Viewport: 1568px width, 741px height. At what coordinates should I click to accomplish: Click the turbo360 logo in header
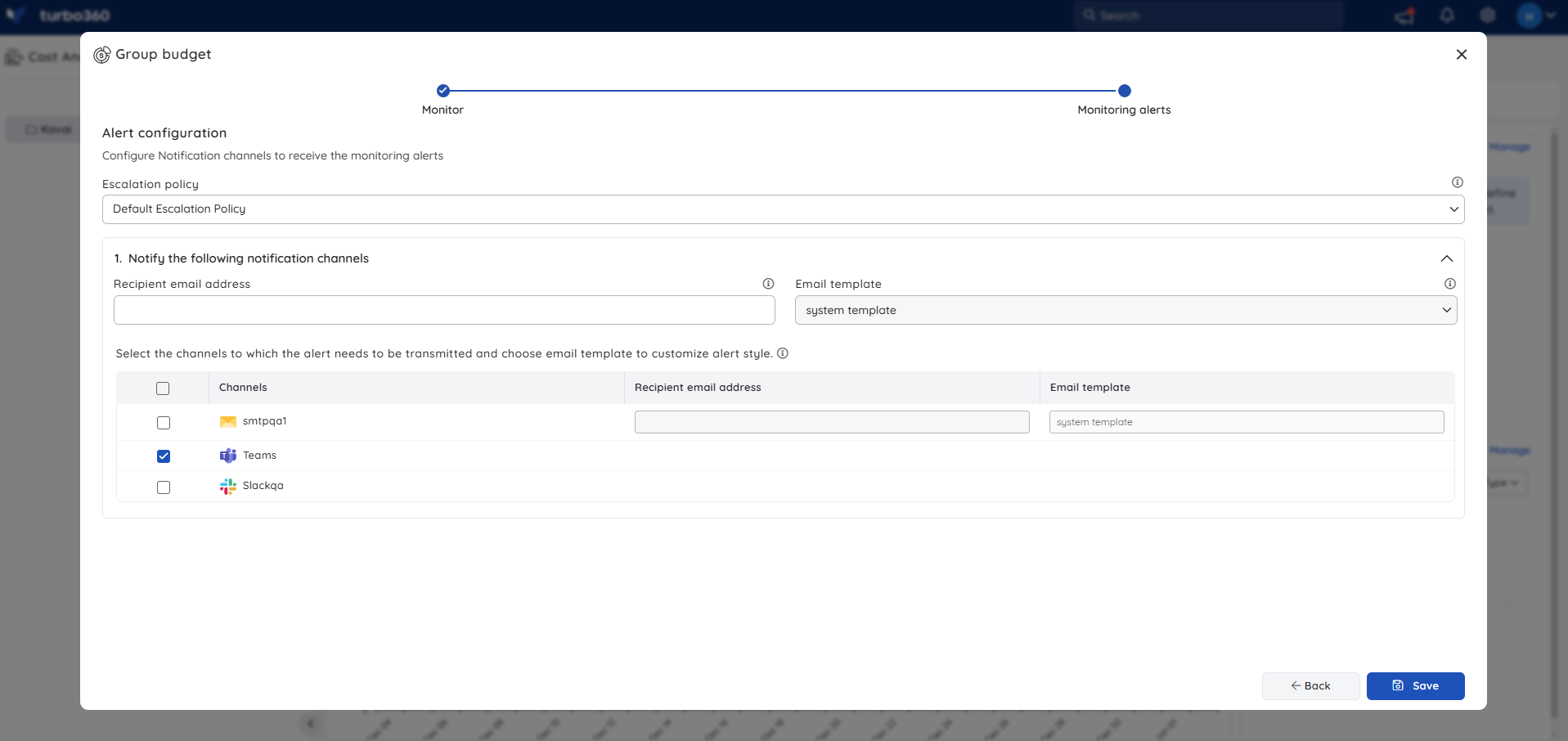(59, 16)
